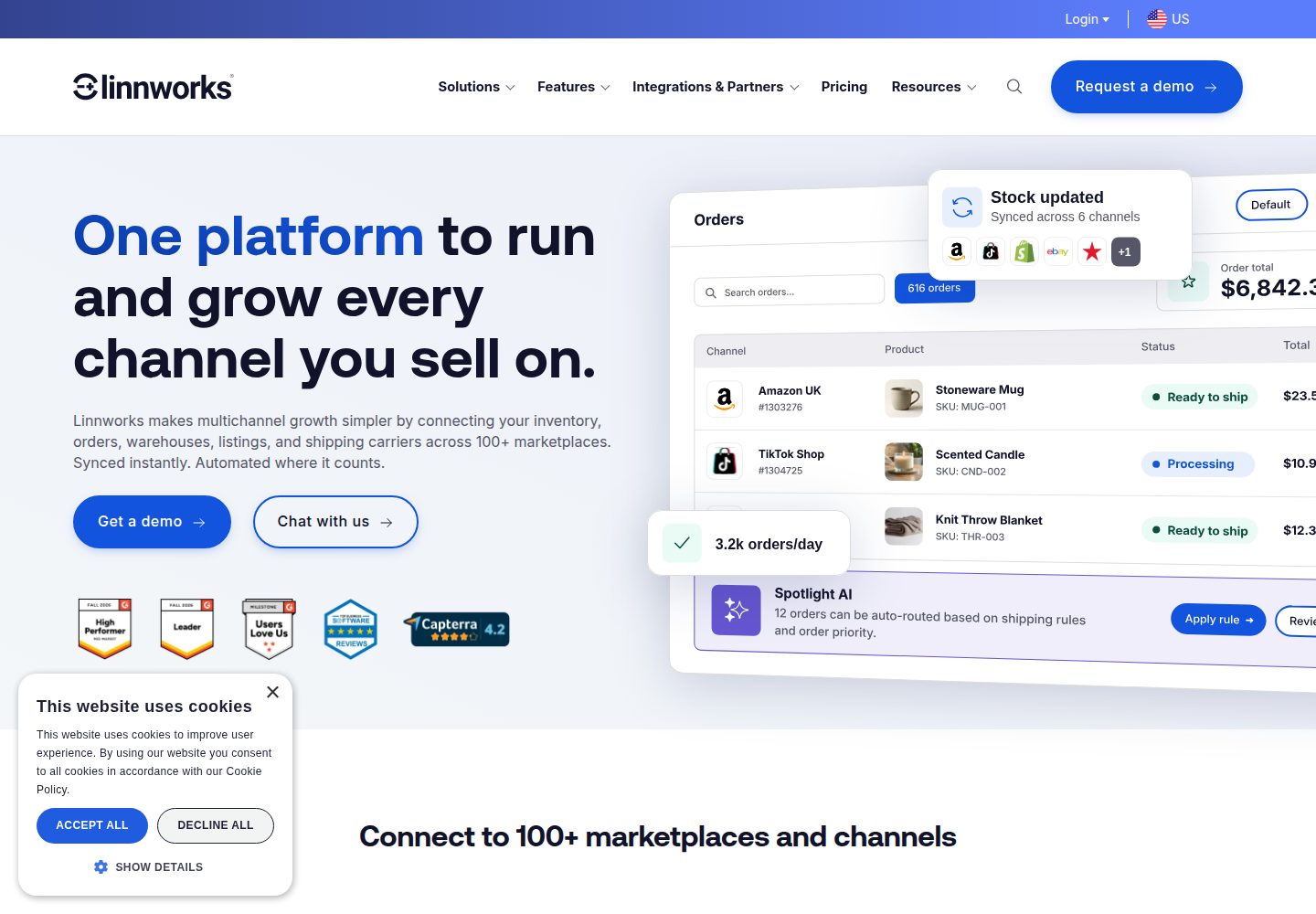This screenshot has width=1316, height=914.
Task: Click the Linnworks logo
Action: 154,87
